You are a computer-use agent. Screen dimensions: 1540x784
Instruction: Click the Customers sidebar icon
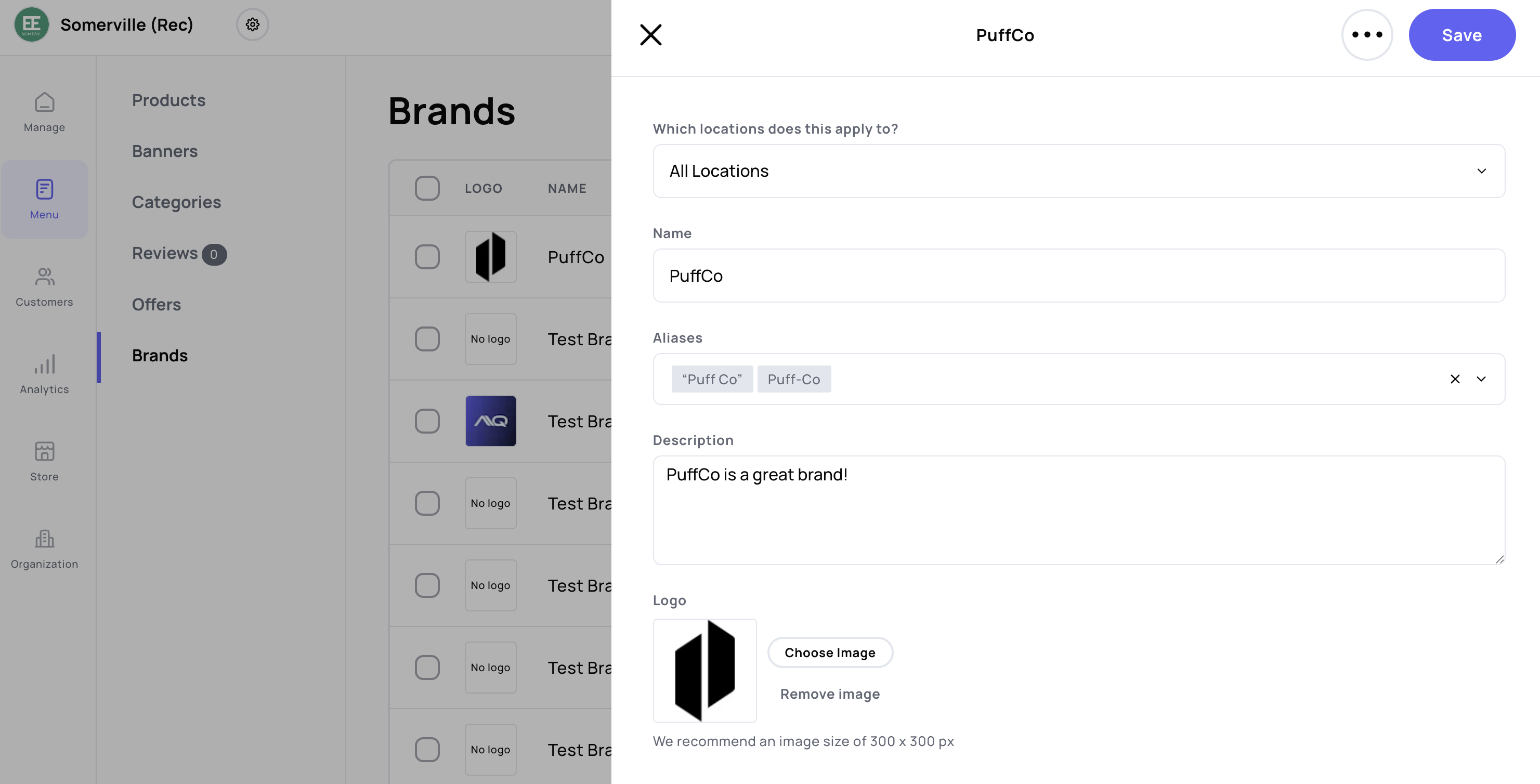pos(44,278)
